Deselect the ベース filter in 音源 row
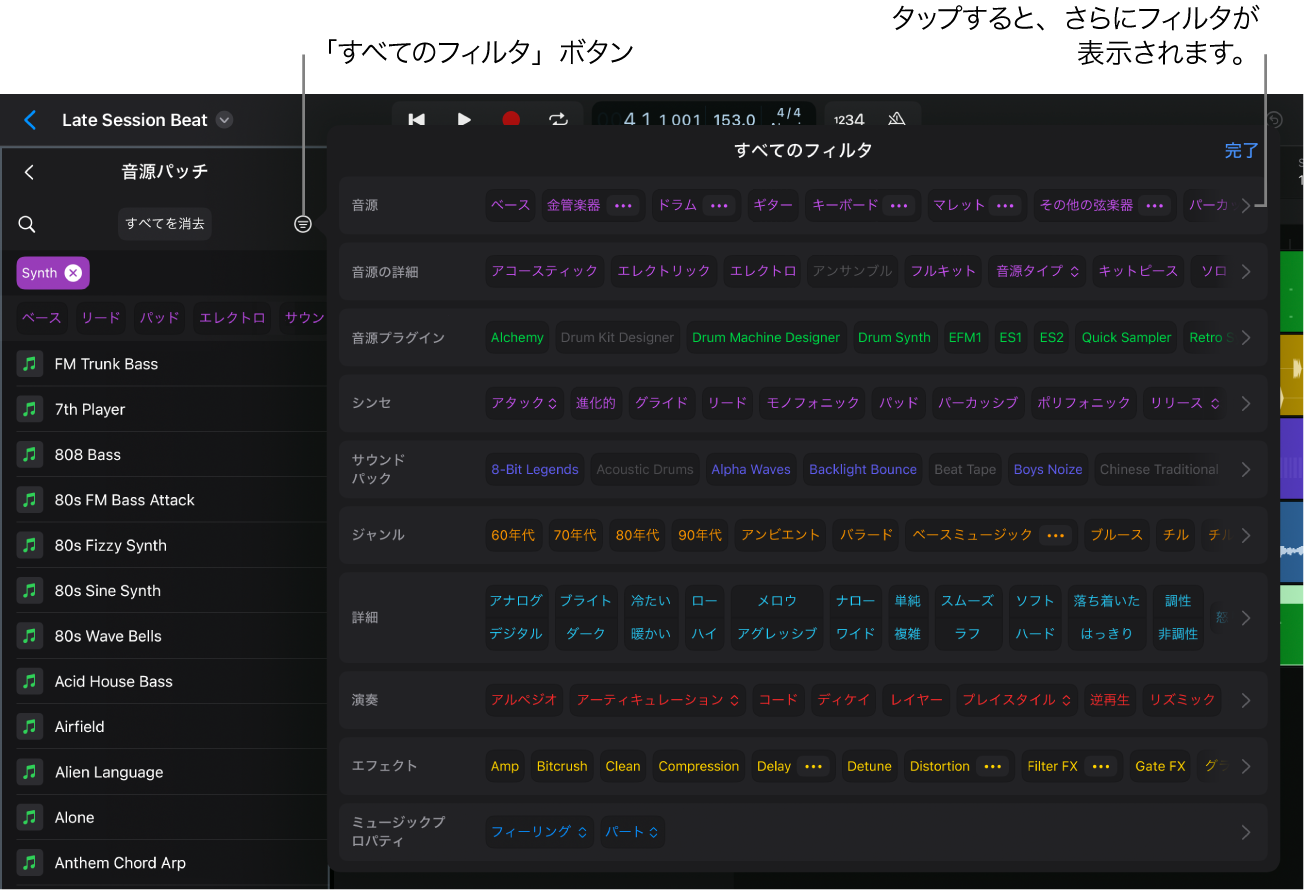This screenshot has width=1306, height=891. click(510, 205)
